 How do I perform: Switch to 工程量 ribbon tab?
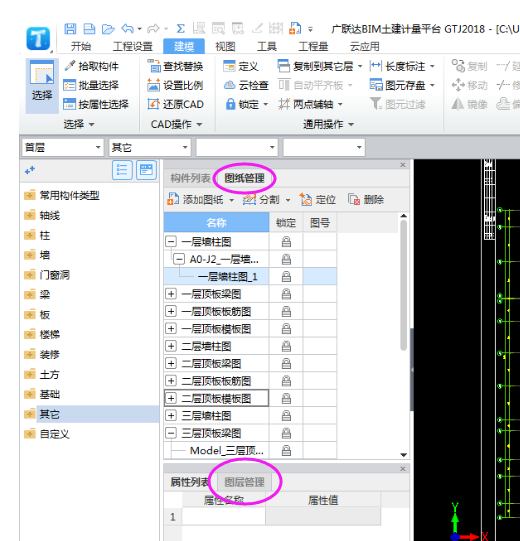[x=313, y=46]
